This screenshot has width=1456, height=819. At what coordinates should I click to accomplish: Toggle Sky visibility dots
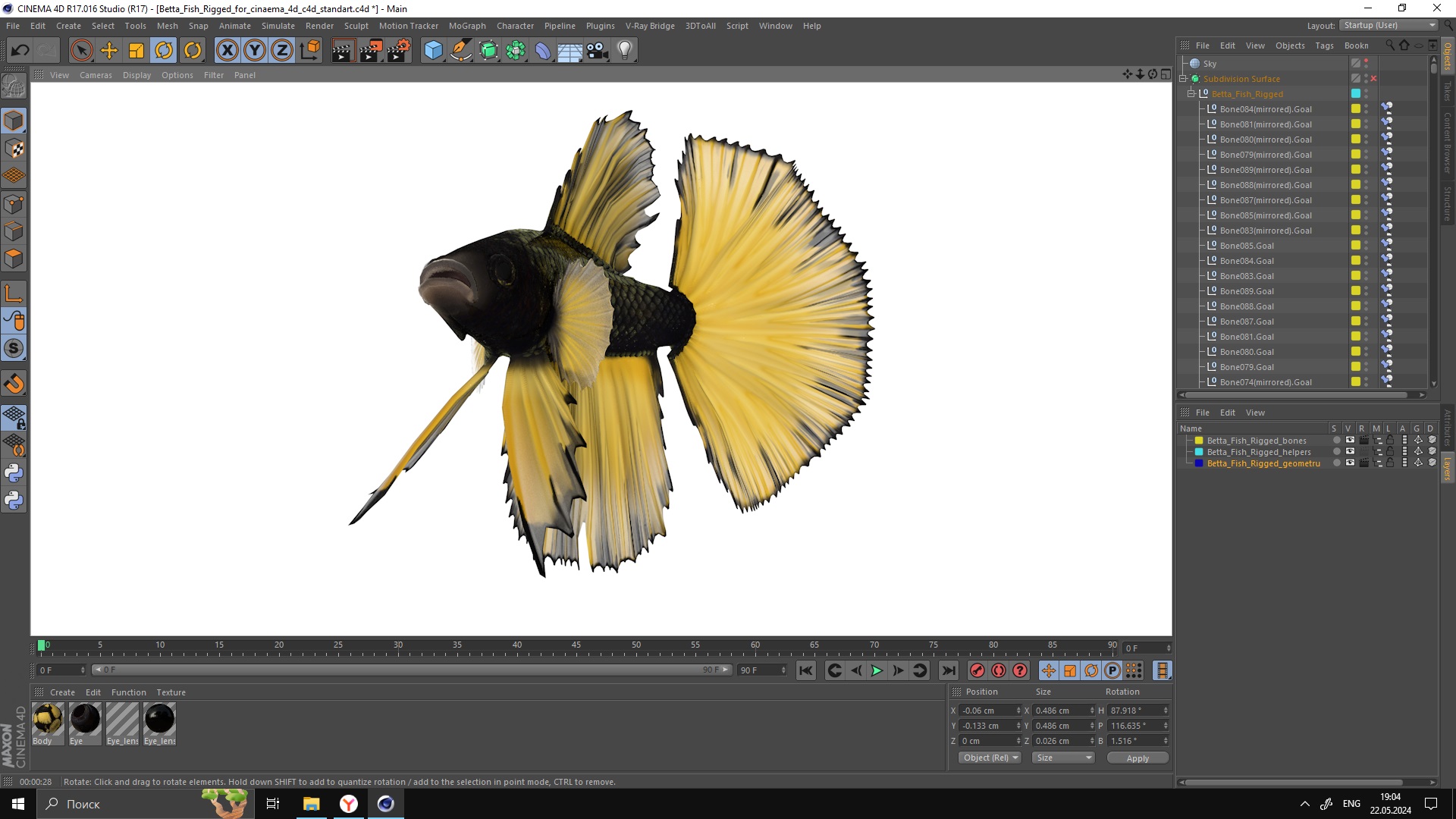point(1367,64)
